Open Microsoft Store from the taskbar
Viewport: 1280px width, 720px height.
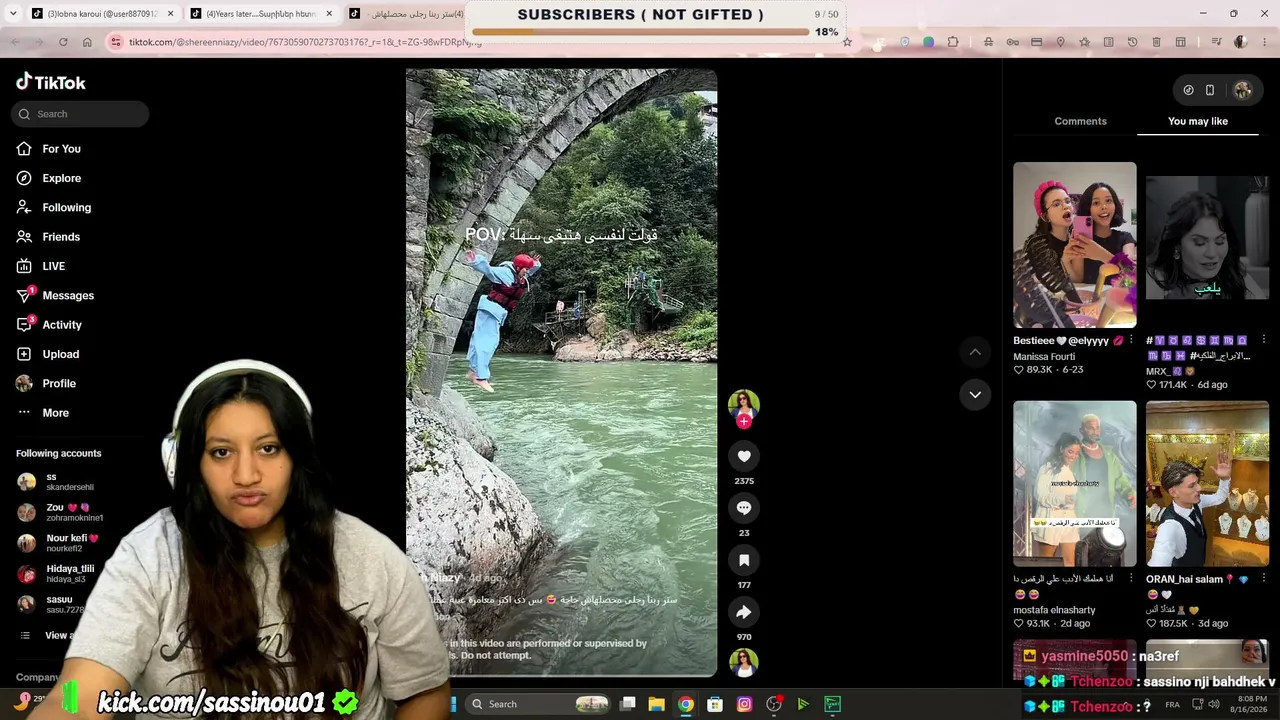[x=715, y=704]
